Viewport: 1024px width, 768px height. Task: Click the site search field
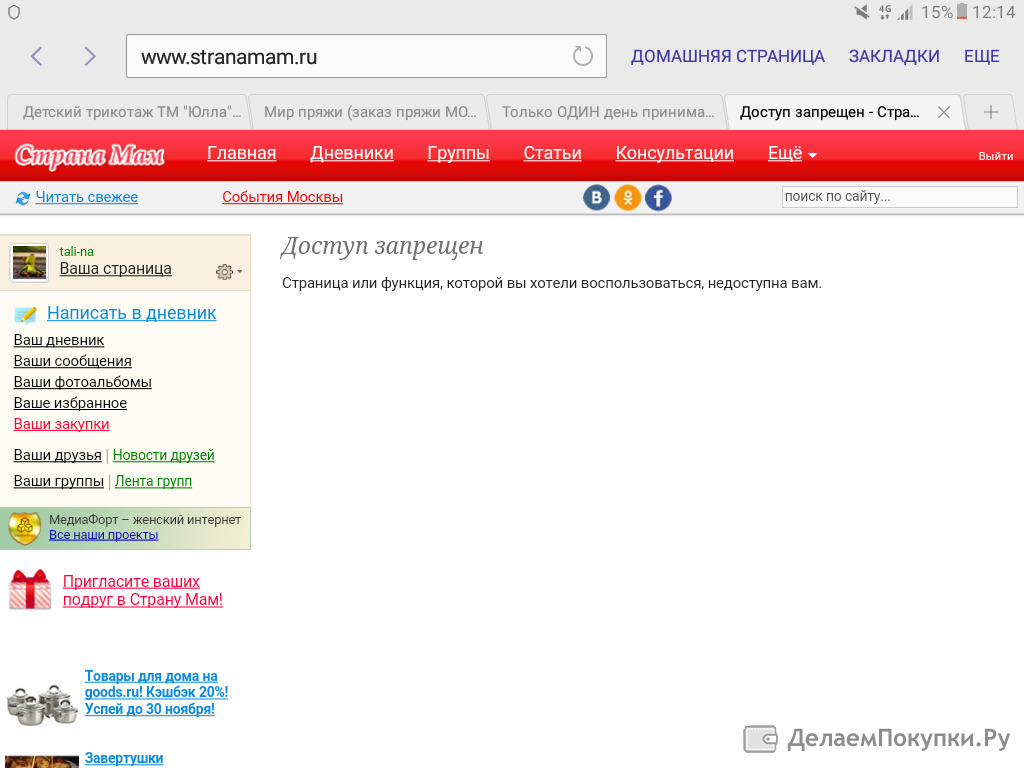pyautogui.click(x=899, y=197)
